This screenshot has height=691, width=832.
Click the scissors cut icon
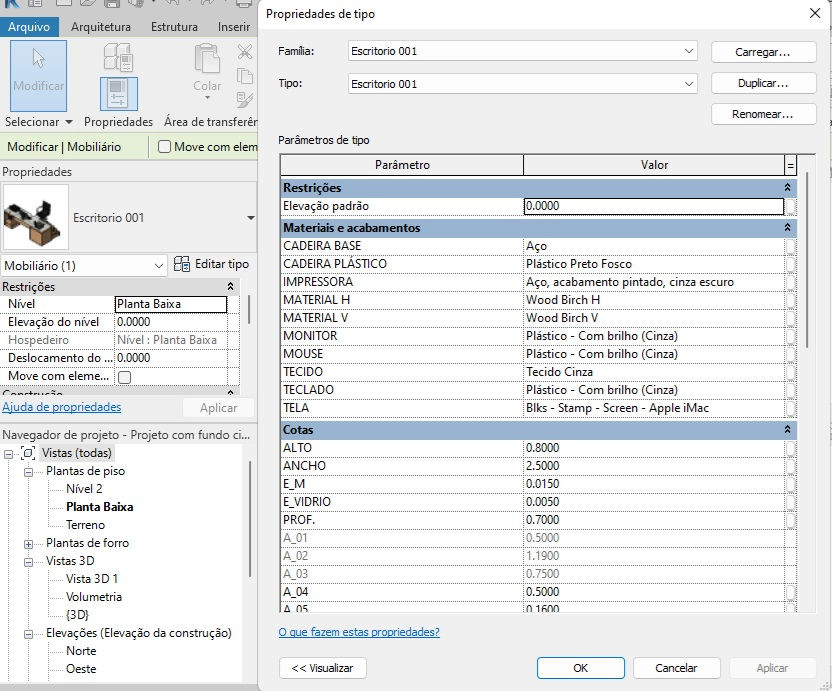[245, 52]
